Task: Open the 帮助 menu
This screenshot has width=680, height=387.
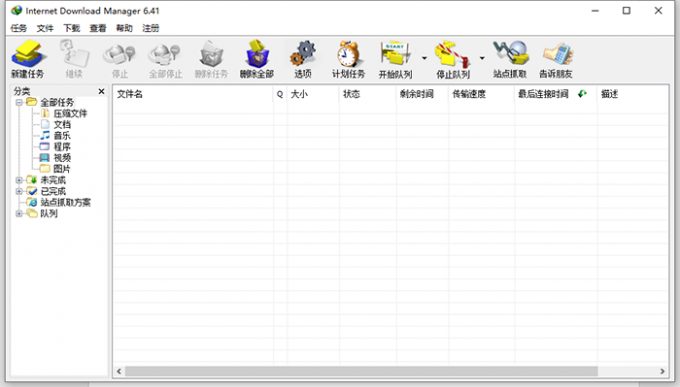Action: coord(124,28)
